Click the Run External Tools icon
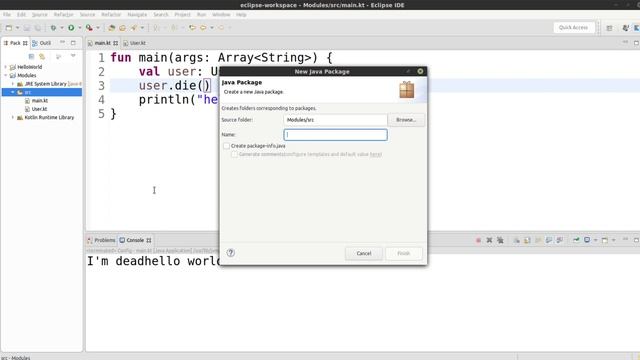 click(x=89, y=28)
